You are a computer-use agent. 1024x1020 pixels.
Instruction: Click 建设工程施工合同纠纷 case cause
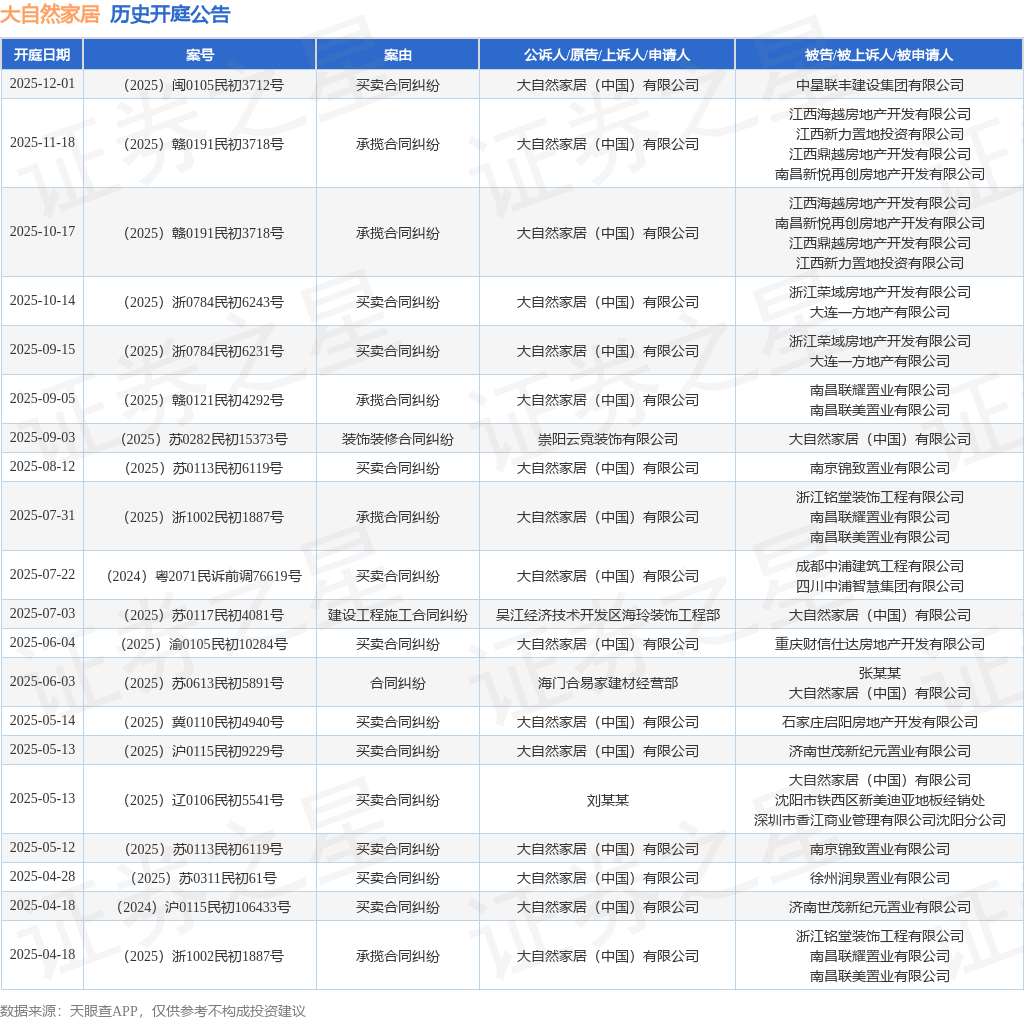tap(398, 615)
